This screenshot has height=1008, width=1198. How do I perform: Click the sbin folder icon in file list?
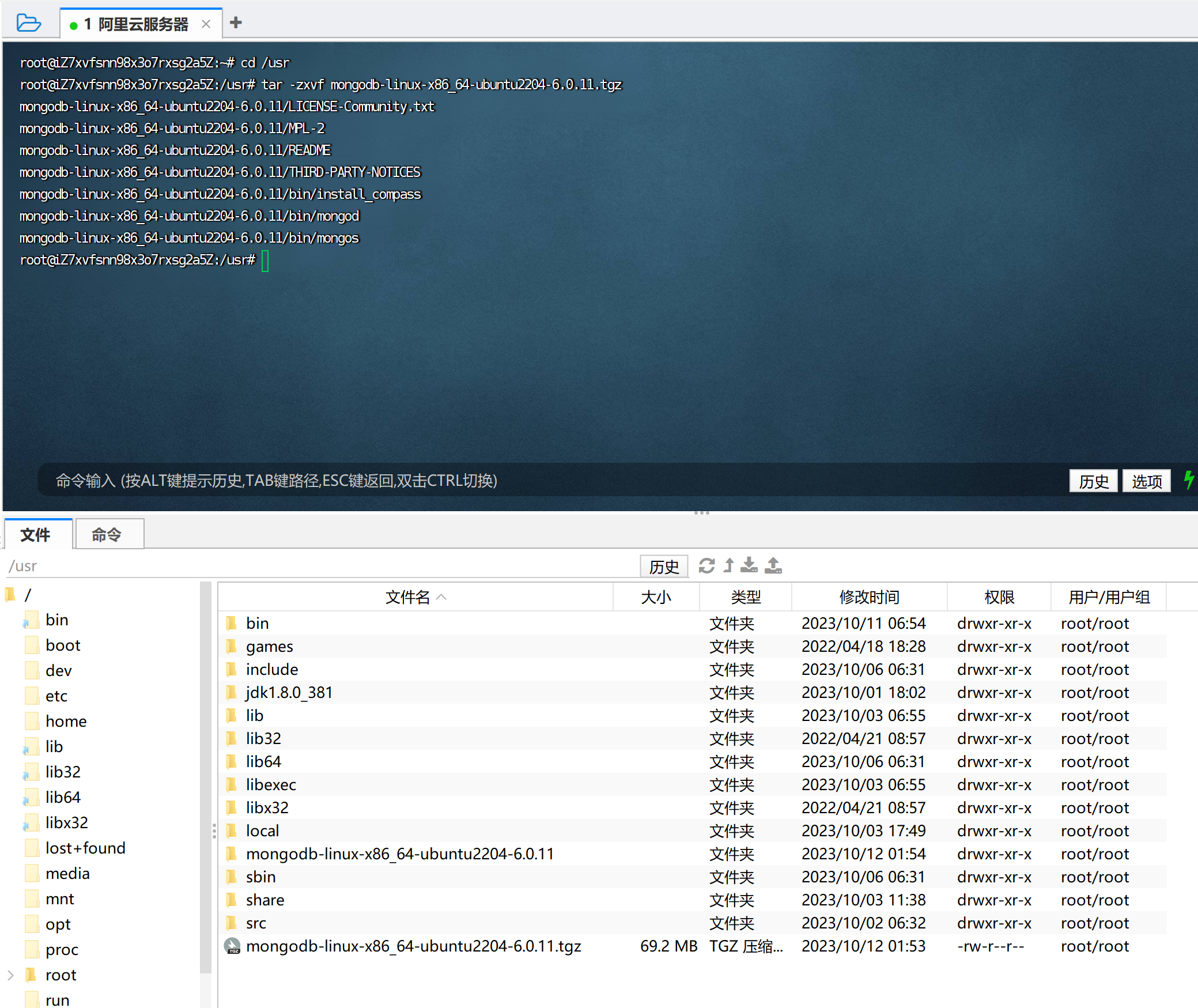click(232, 877)
